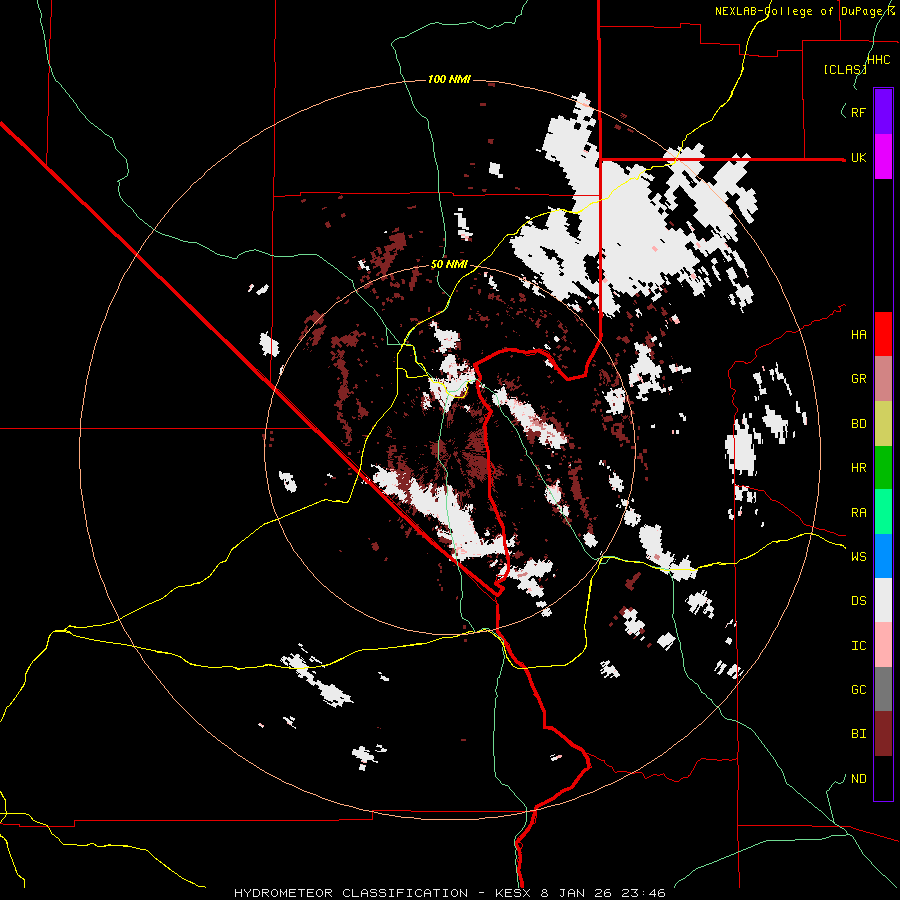This screenshot has width=900, height=900.
Task: Click the "8 JAN 26" date text
Action: [x=575, y=893]
